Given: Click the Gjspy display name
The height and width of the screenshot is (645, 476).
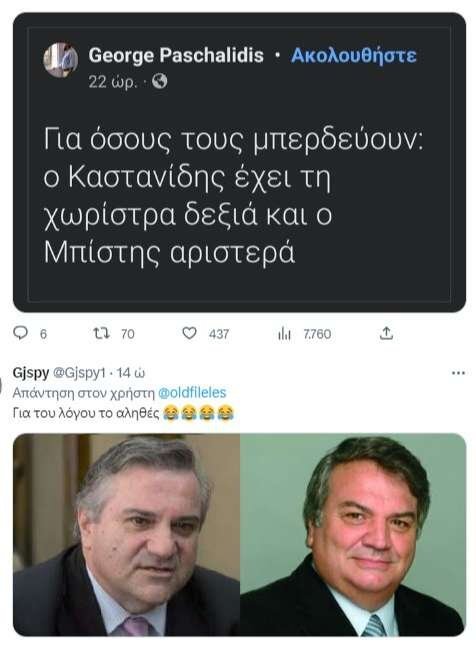Looking at the screenshot, I should point(31,373).
